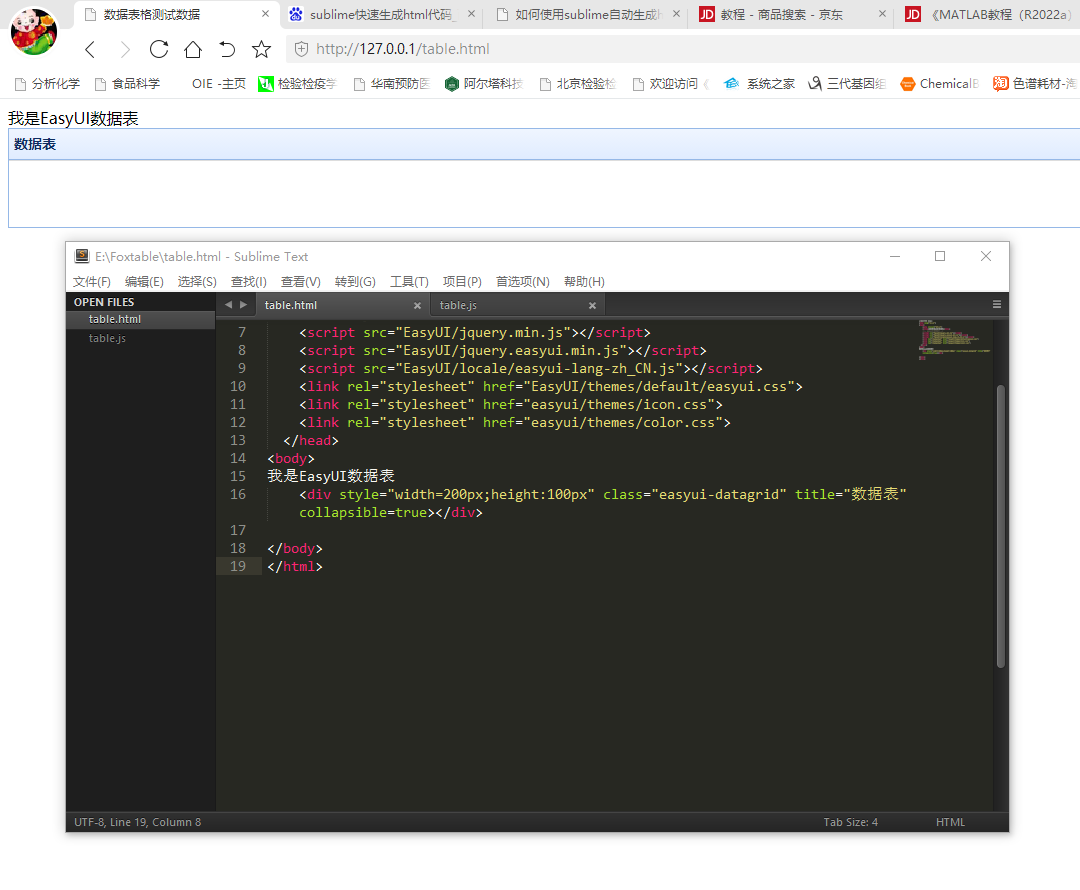Open the 欢迎访问 bookmark
The width and height of the screenshot is (1080, 890).
click(670, 84)
